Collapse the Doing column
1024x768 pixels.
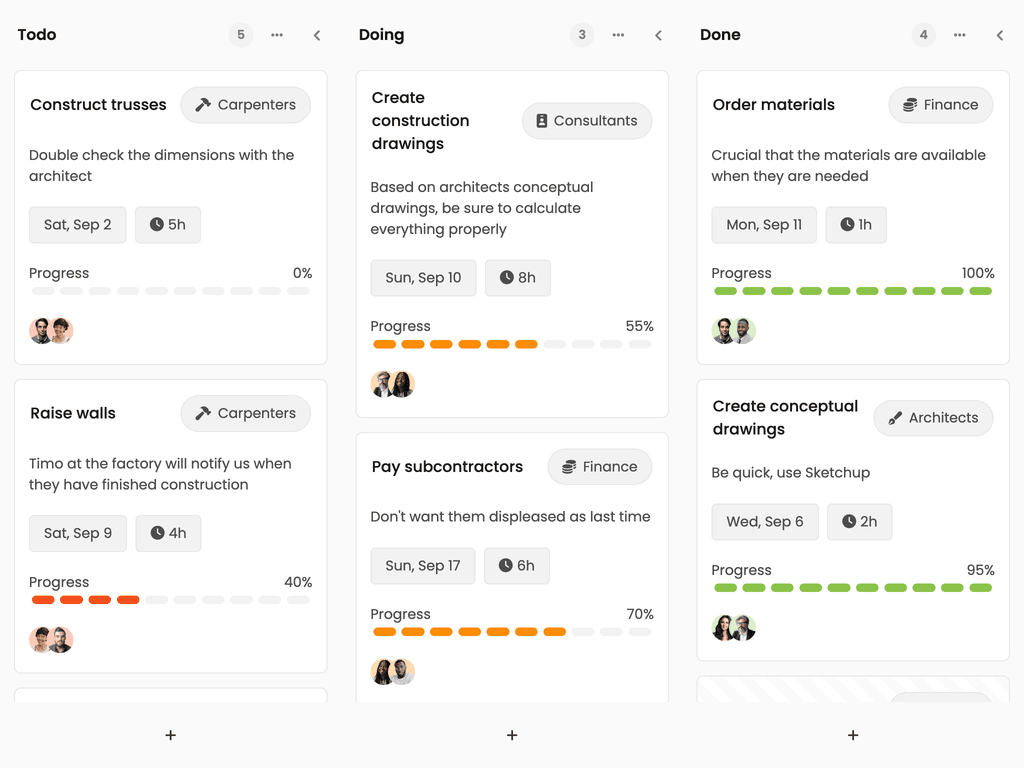658,35
